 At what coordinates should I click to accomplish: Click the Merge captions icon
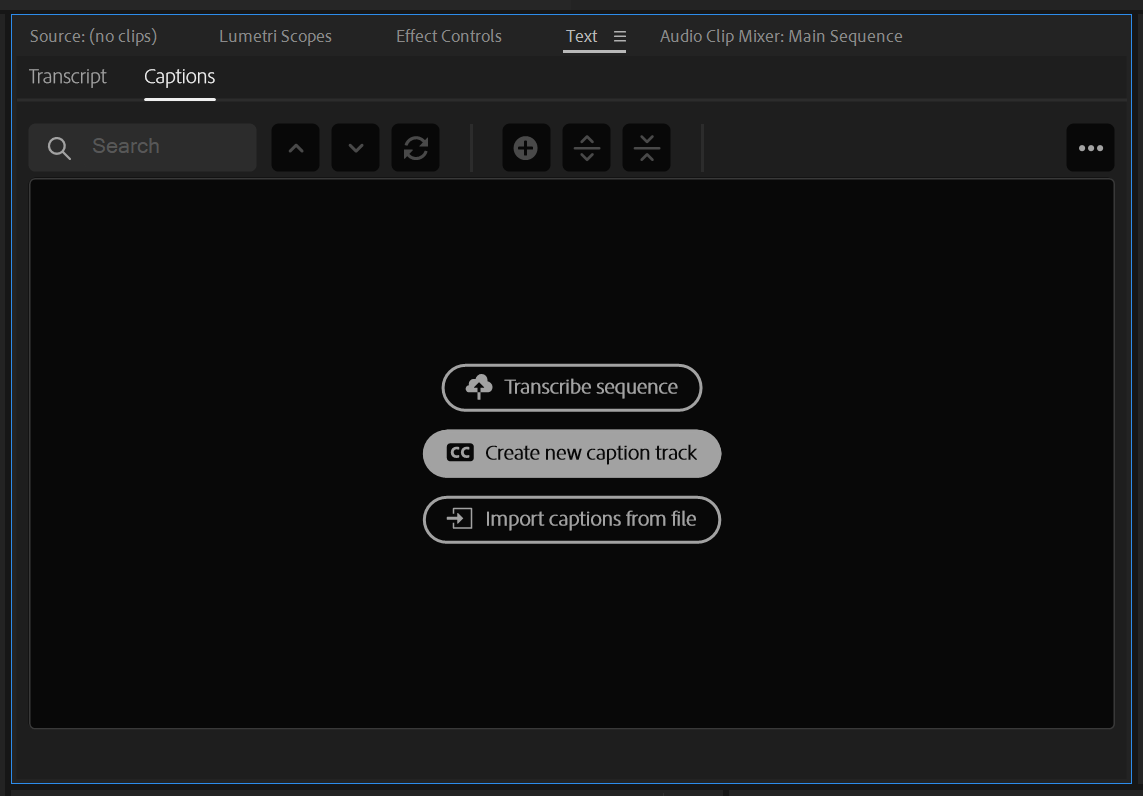pos(647,148)
